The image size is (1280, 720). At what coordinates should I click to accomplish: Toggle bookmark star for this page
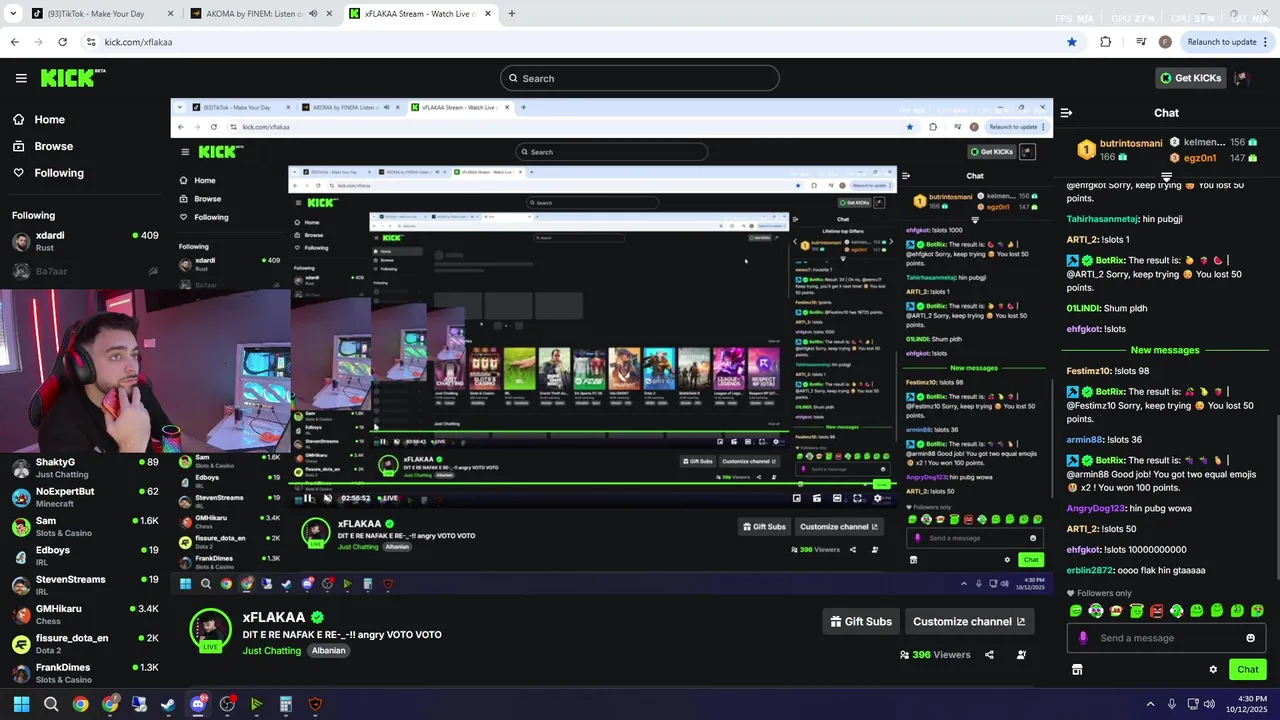pyautogui.click(x=1072, y=42)
